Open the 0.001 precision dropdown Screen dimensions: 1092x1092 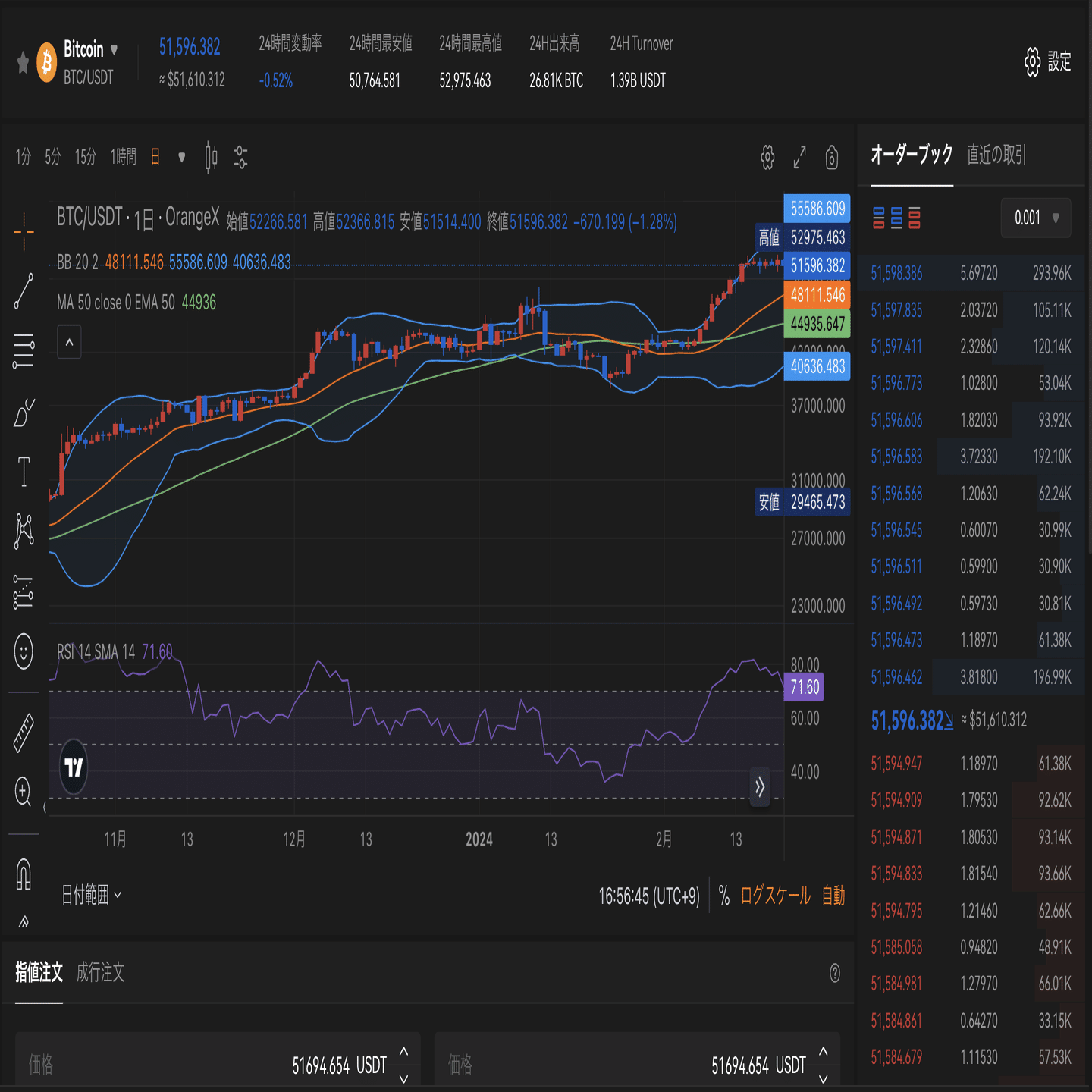pos(1035,217)
